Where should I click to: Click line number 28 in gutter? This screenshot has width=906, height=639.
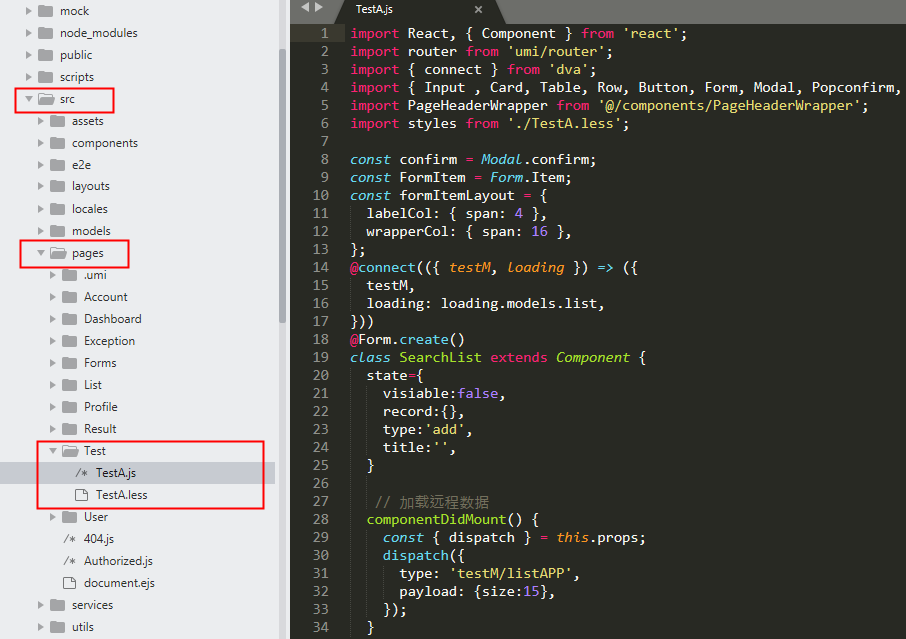(321, 519)
